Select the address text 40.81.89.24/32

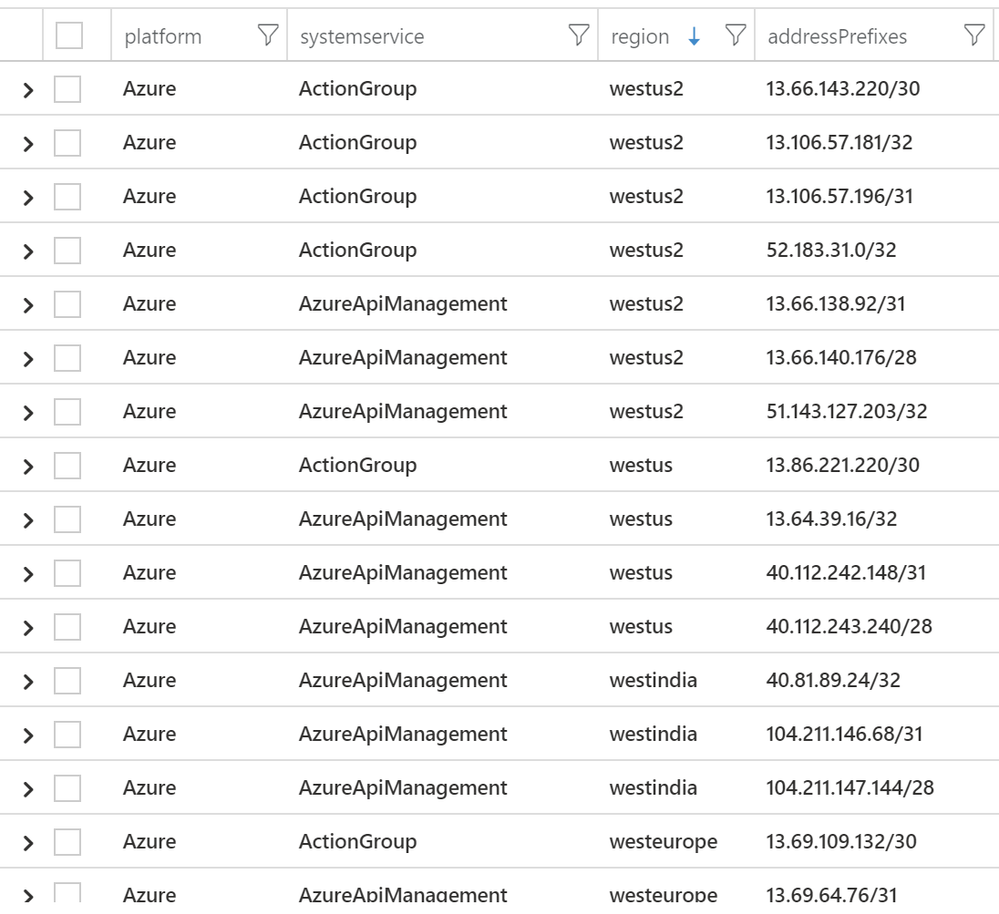coord(833,681)
